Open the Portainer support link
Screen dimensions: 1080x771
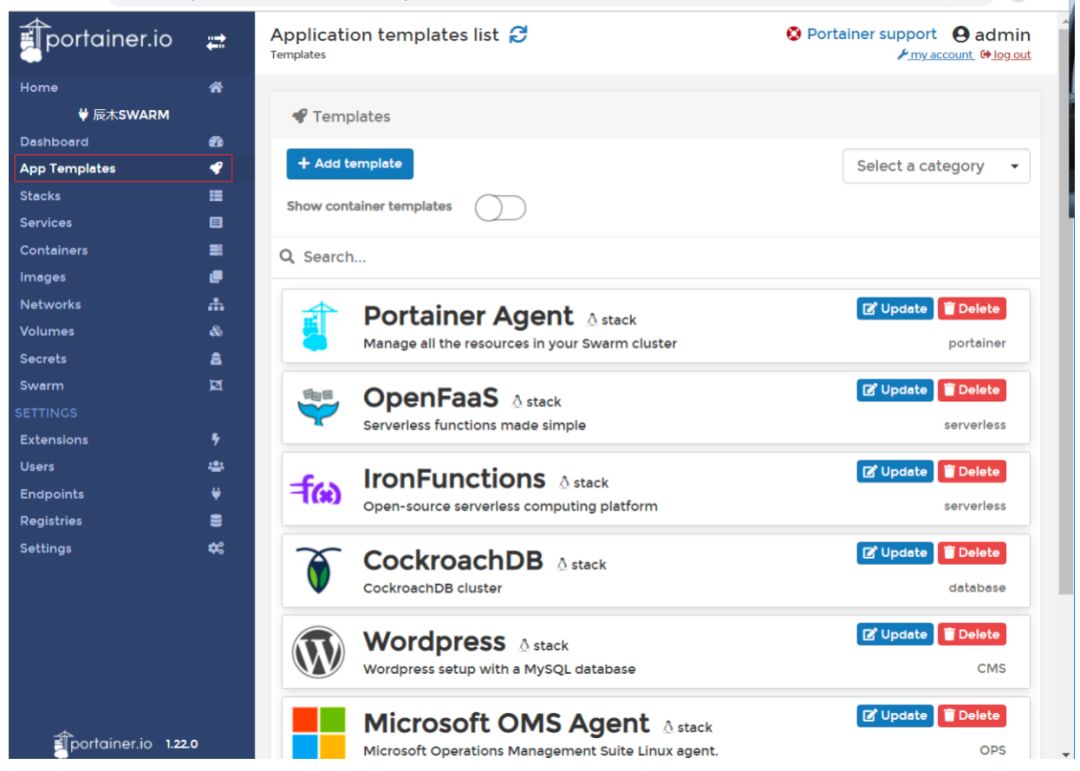862,34
